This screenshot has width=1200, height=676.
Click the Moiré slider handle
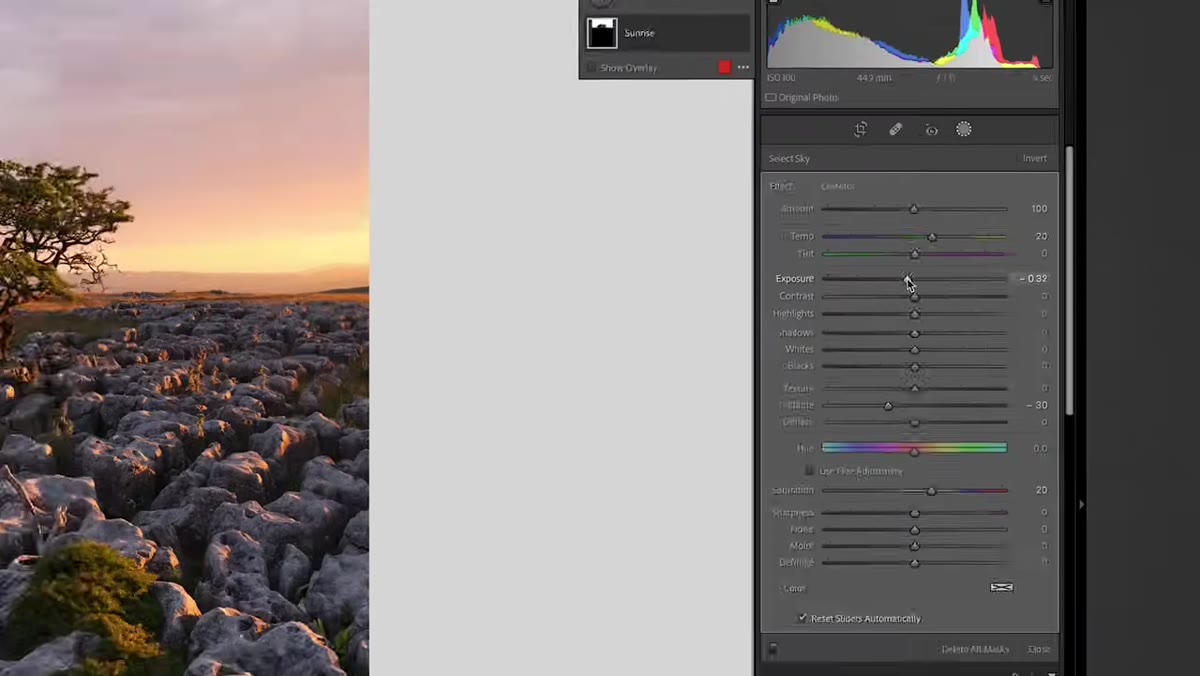click(x=914, y=546)
